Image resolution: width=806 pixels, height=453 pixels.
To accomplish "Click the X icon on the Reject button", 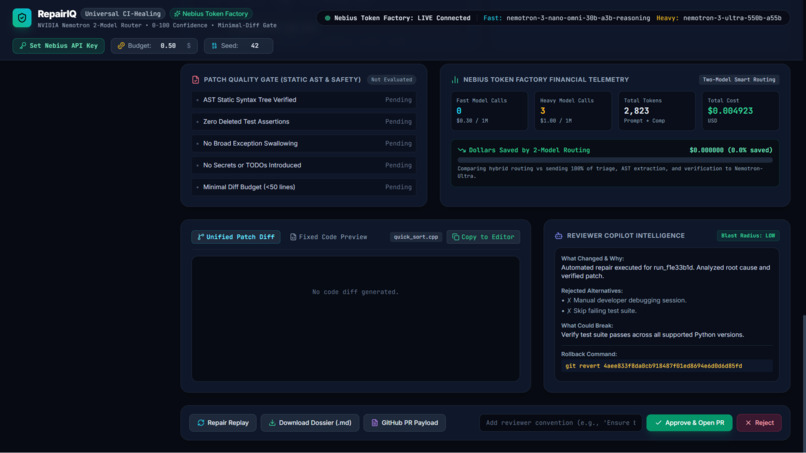I will [x=748, y=423].
